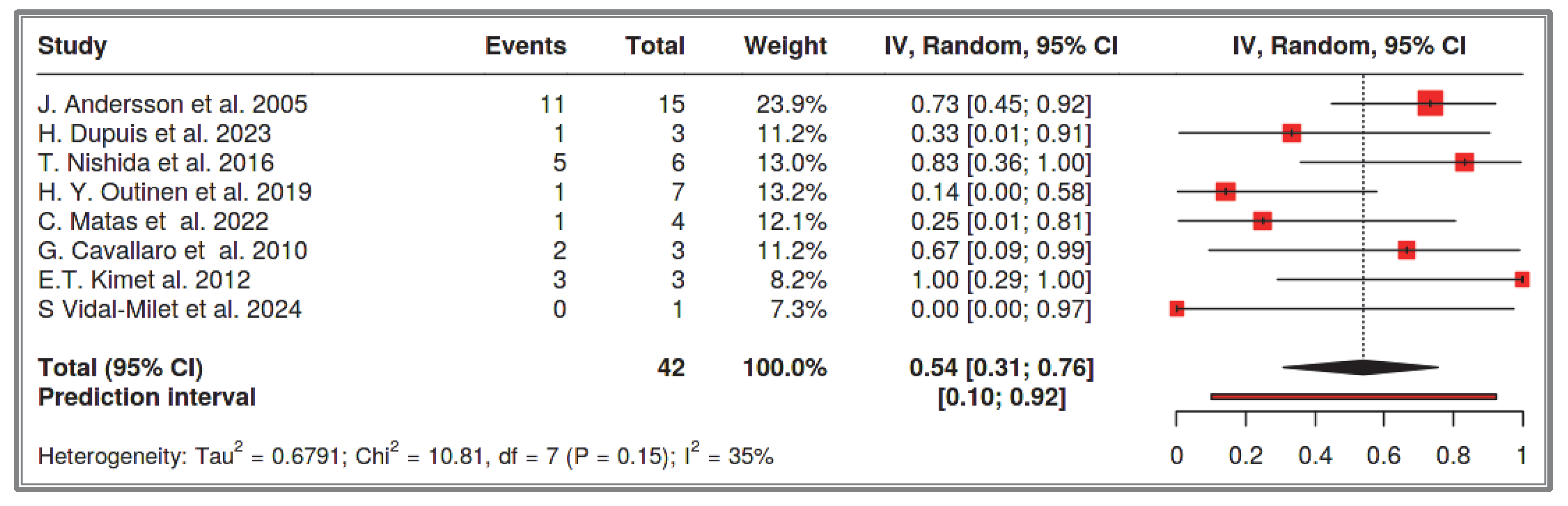
Task: Select the Weight column header
Action: point(785,46)
